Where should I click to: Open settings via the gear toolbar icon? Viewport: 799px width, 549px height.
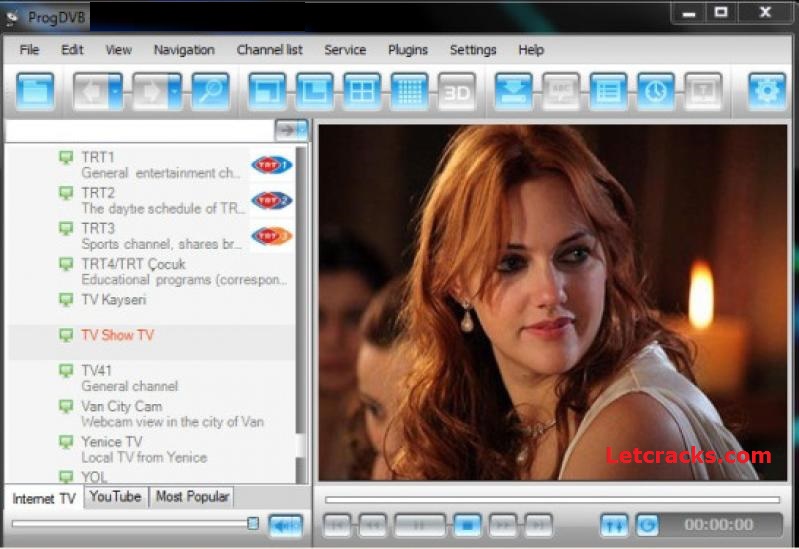pos(767,92)
